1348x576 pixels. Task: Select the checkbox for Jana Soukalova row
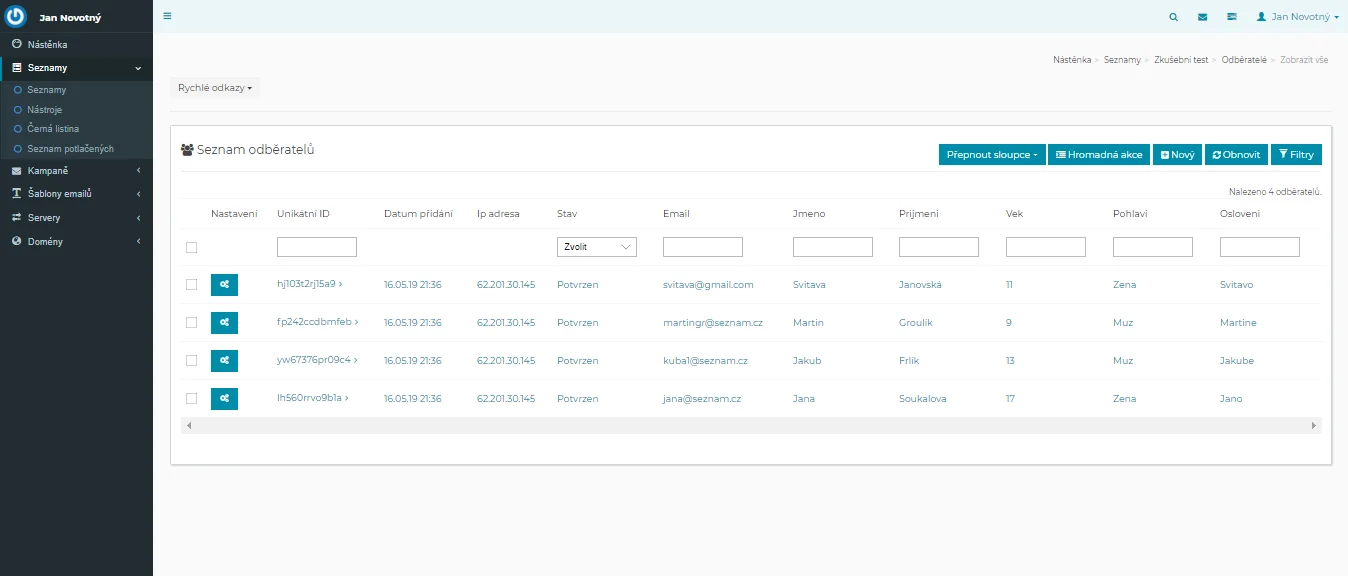192,399
